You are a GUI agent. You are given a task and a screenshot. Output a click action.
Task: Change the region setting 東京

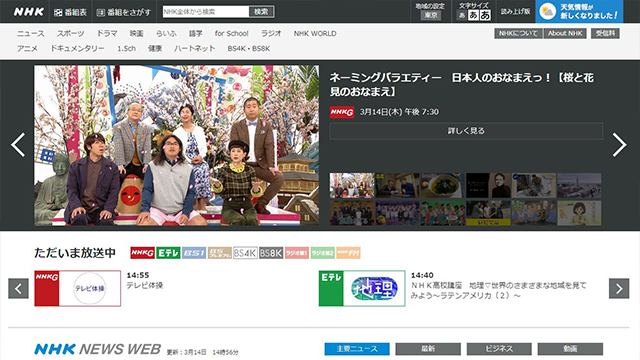pyautogui.click(x=431, y=16)
